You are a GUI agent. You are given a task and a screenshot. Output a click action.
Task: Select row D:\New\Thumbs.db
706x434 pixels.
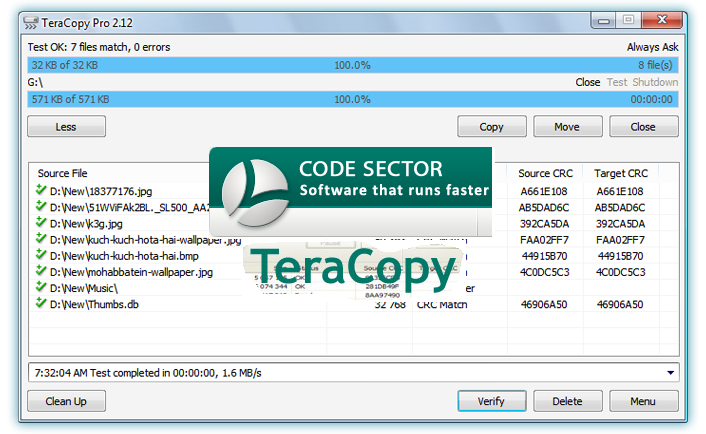pos(353,304)
